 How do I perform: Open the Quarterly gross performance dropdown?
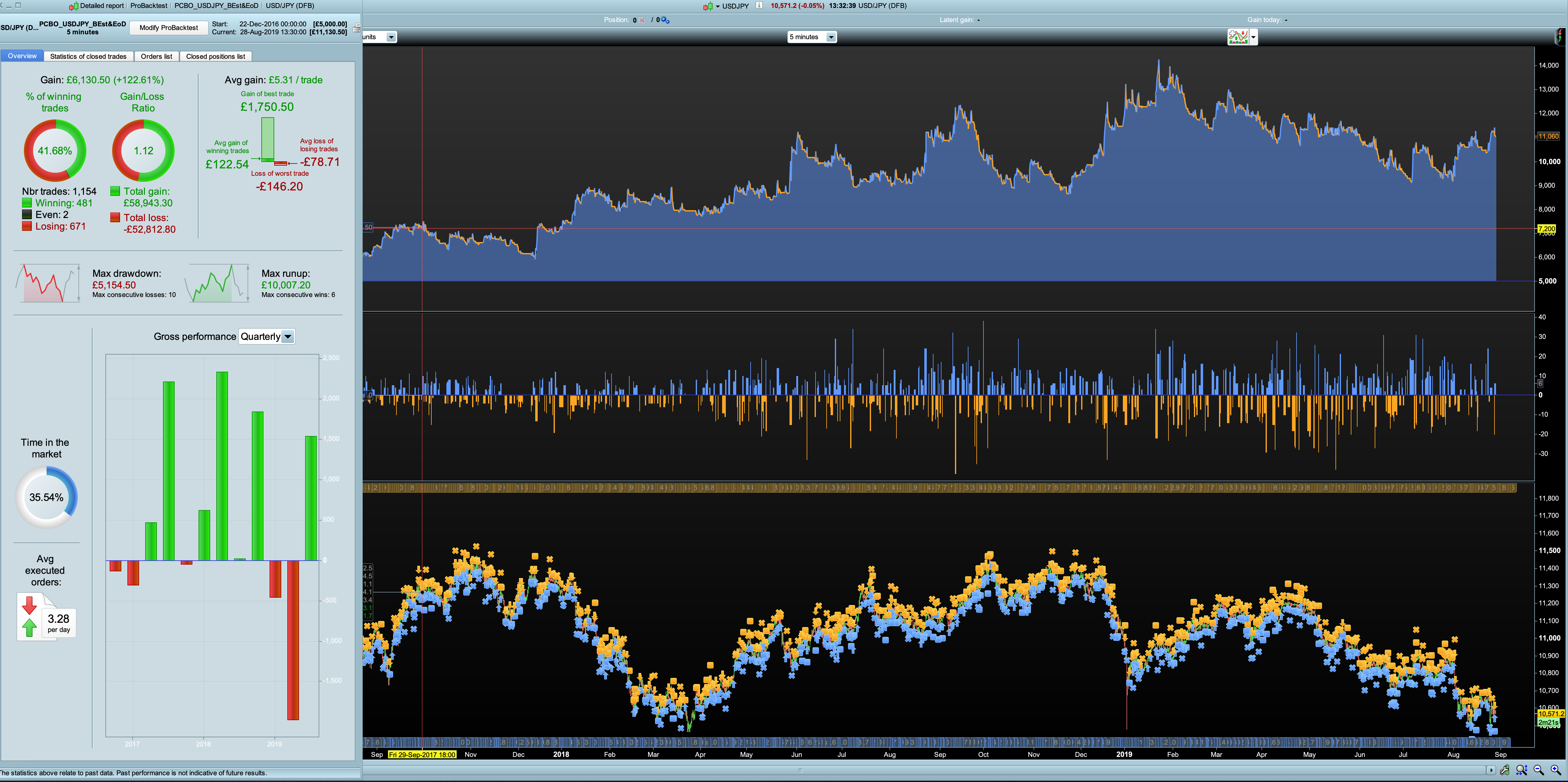[x=288, y=336]
